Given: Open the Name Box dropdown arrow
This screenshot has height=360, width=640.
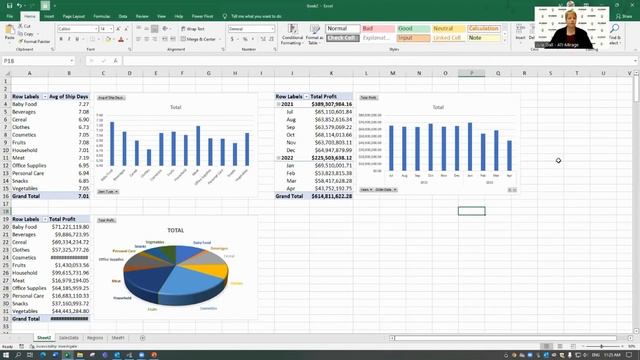Looking at the screenshot, I should [71, 61].
